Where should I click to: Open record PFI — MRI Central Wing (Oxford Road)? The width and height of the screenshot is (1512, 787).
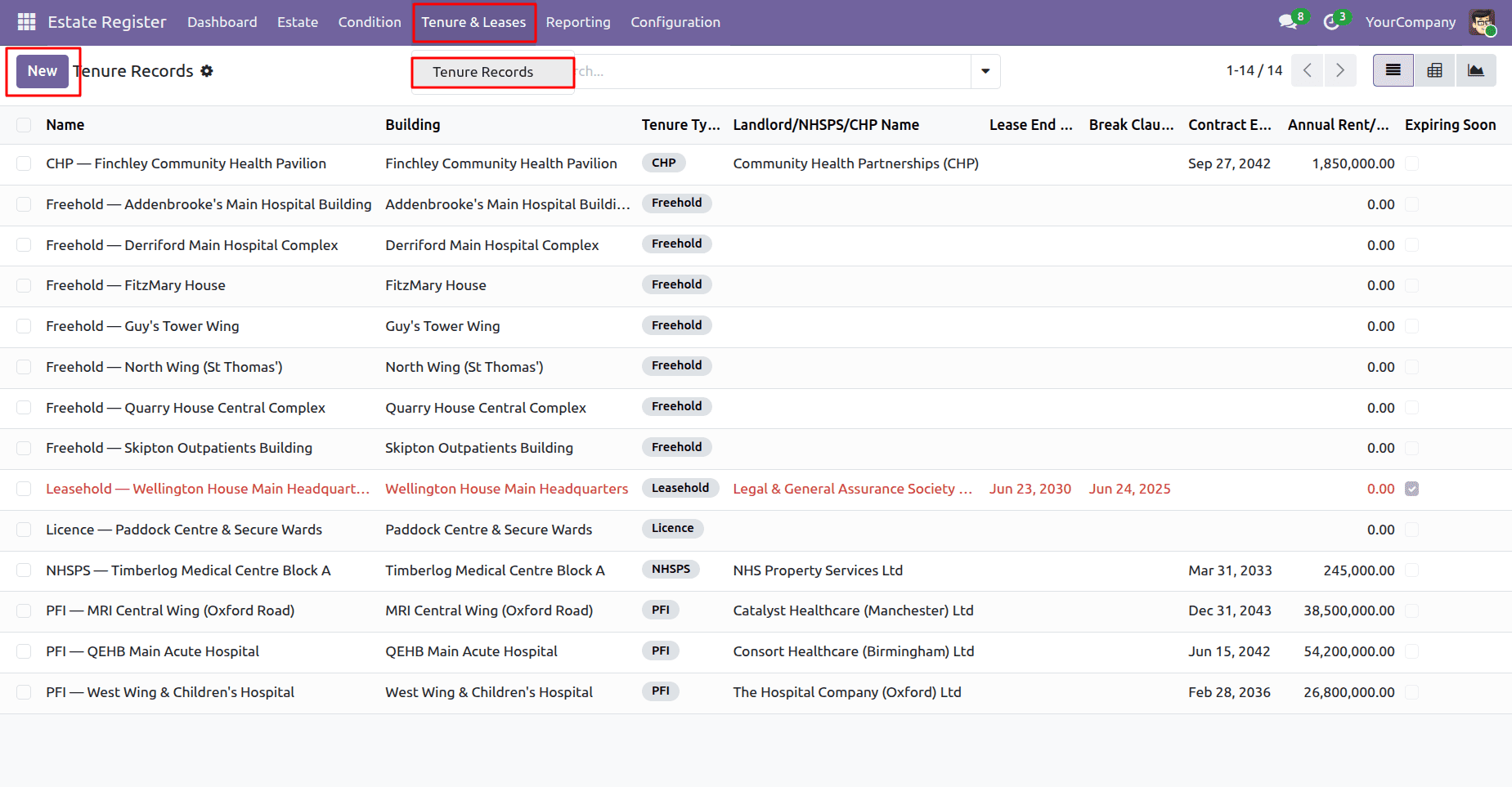(x=170, y=610)
